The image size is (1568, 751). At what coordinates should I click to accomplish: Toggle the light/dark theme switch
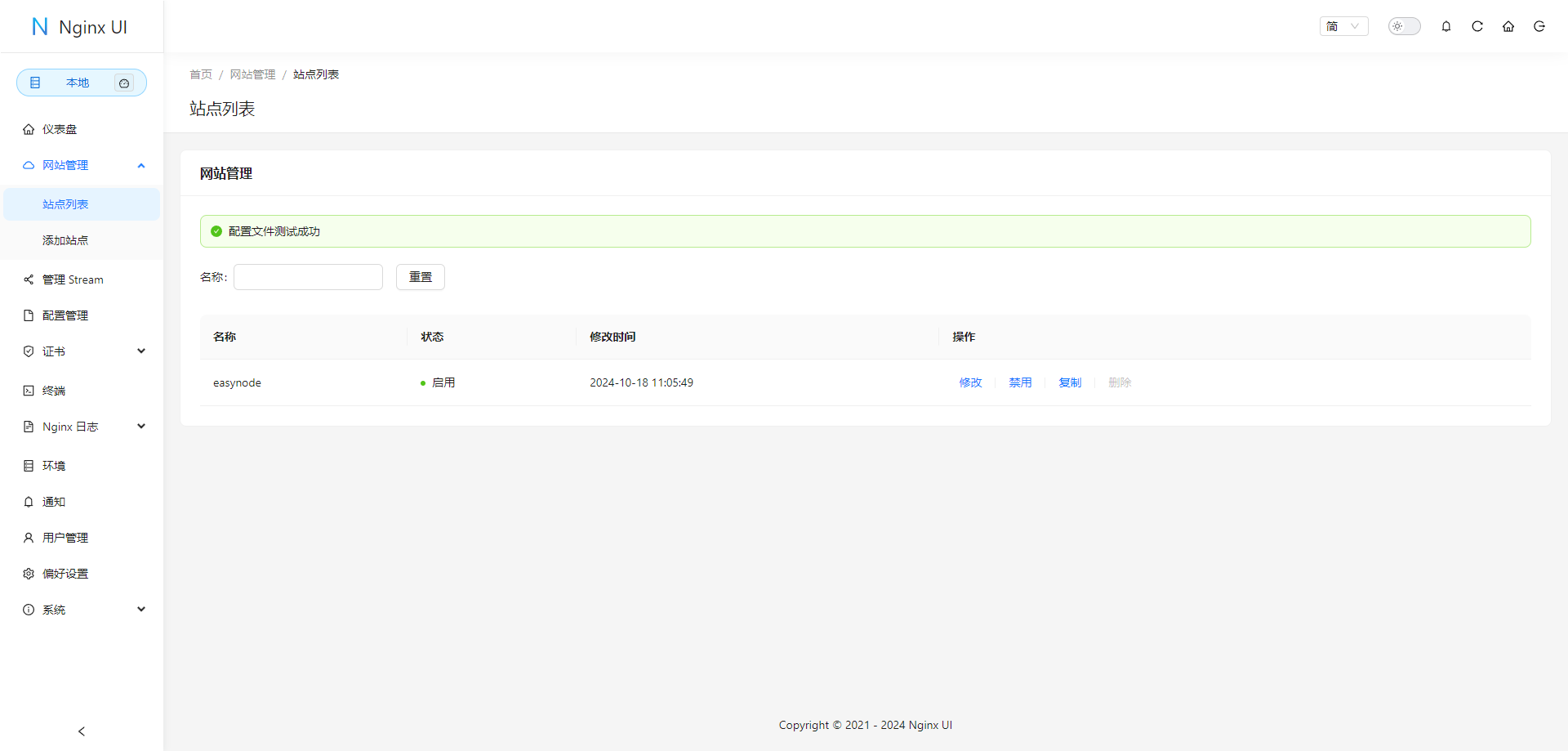coord(1405,26)
